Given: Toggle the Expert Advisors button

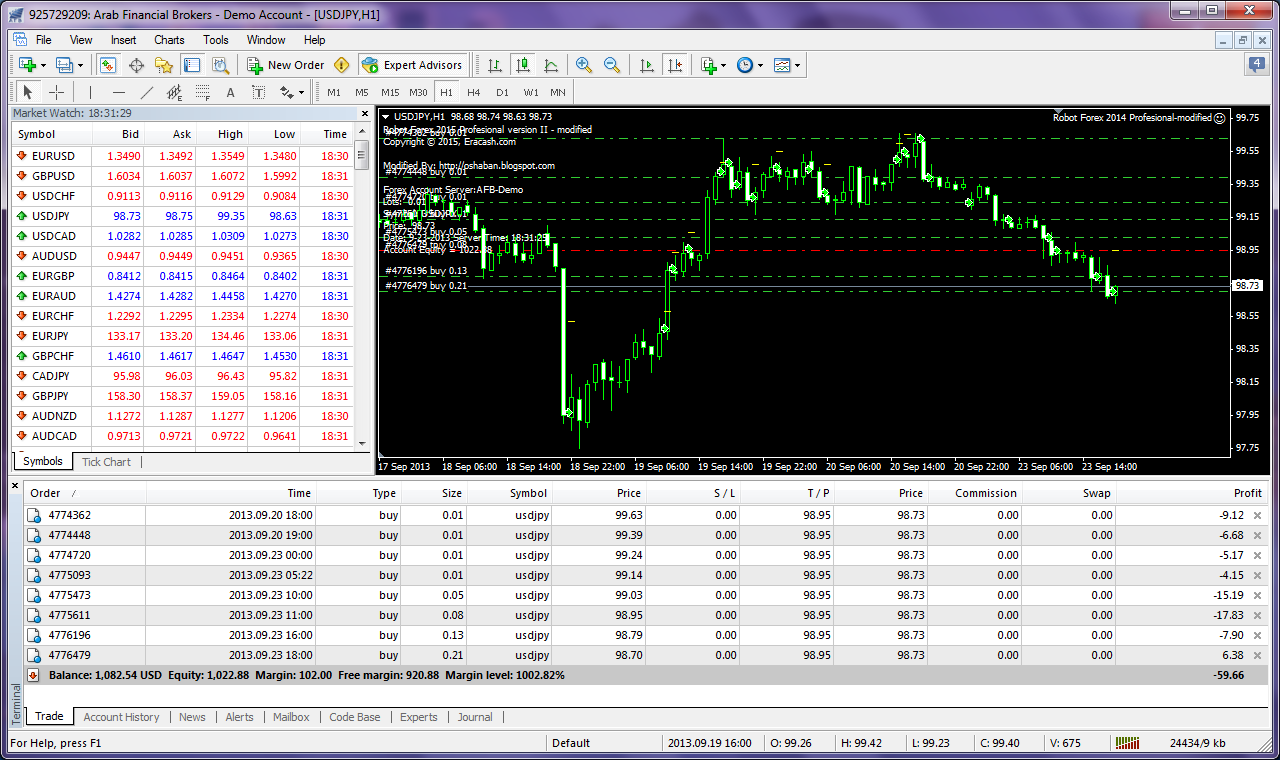Looking at the screenshot, I should pyautogui.click(x=413, y=65).
